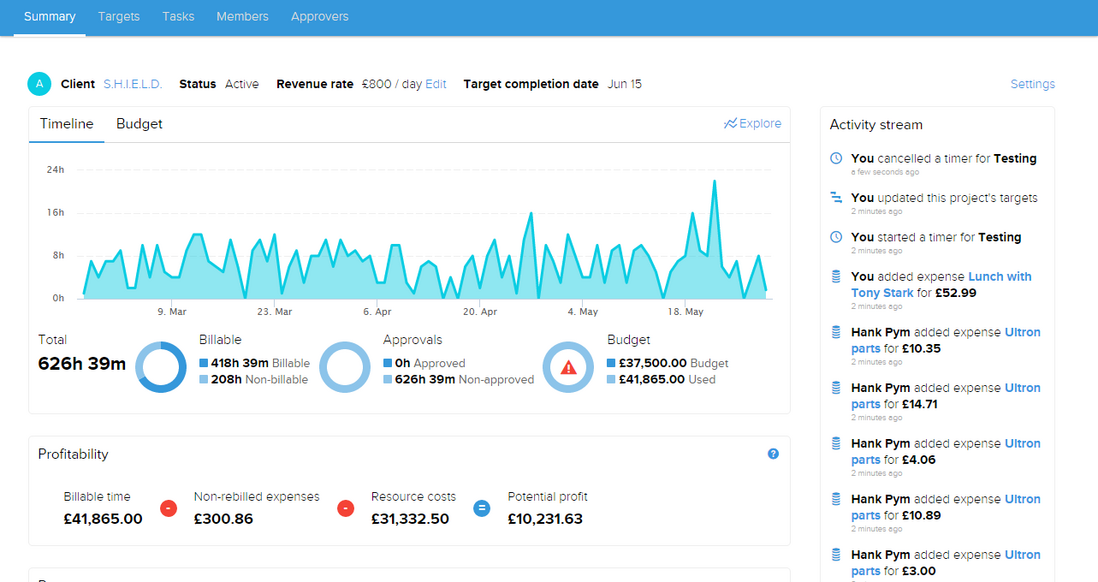1098x582 pixels.
Task: Open the Profitability help question mark icon
Action: point(772,454)
